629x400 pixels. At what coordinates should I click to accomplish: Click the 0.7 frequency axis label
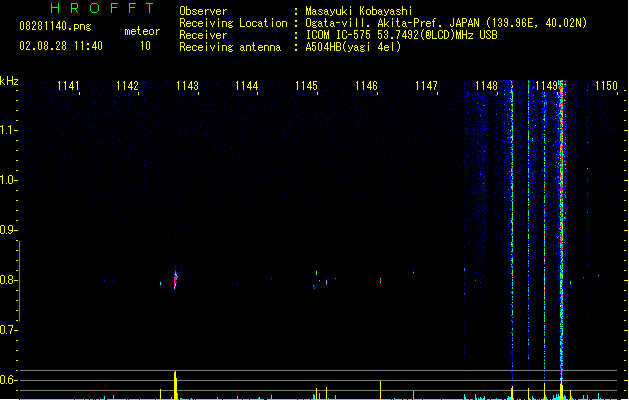pos(8,330)
